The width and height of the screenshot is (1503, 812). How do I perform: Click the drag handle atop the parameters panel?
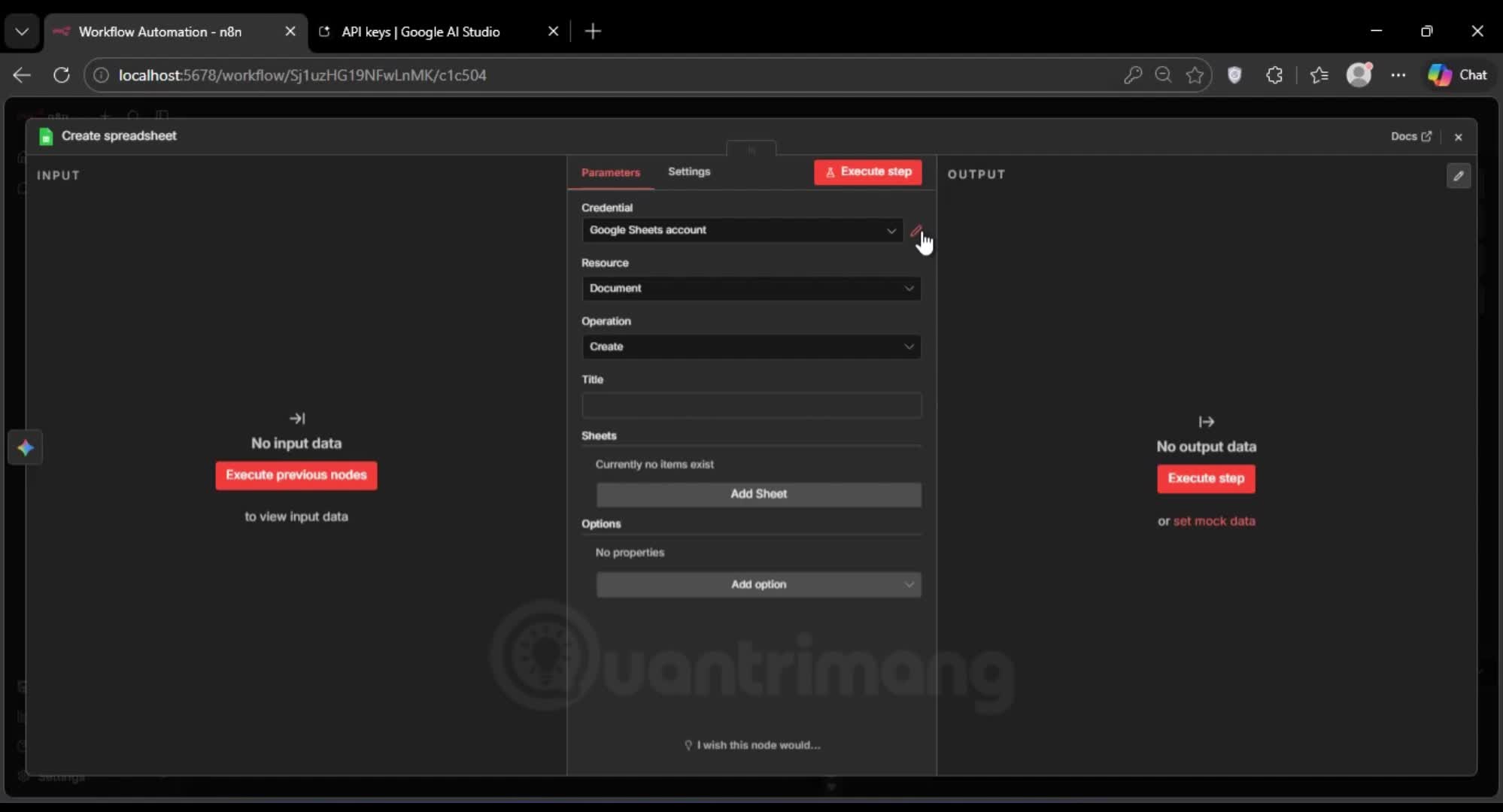[x=751, y=150]
